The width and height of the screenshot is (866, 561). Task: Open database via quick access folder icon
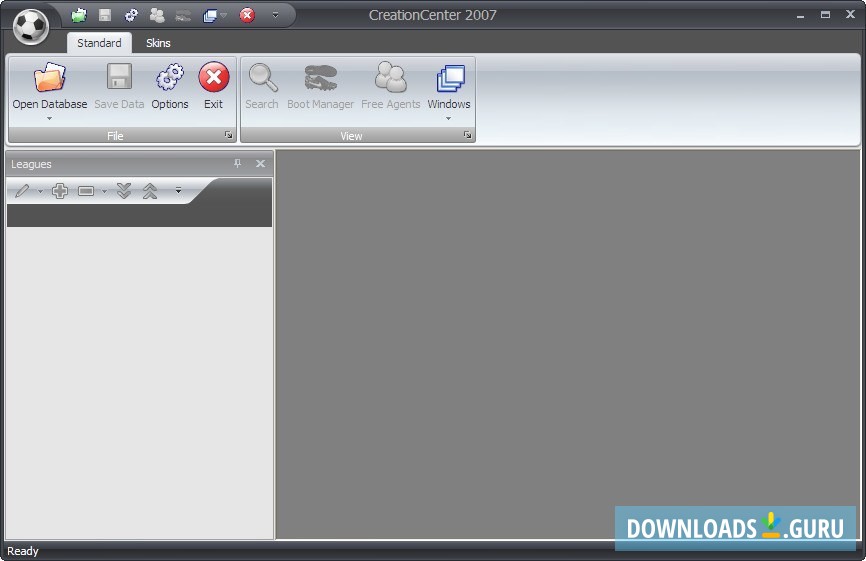click(x=79, y=15)
